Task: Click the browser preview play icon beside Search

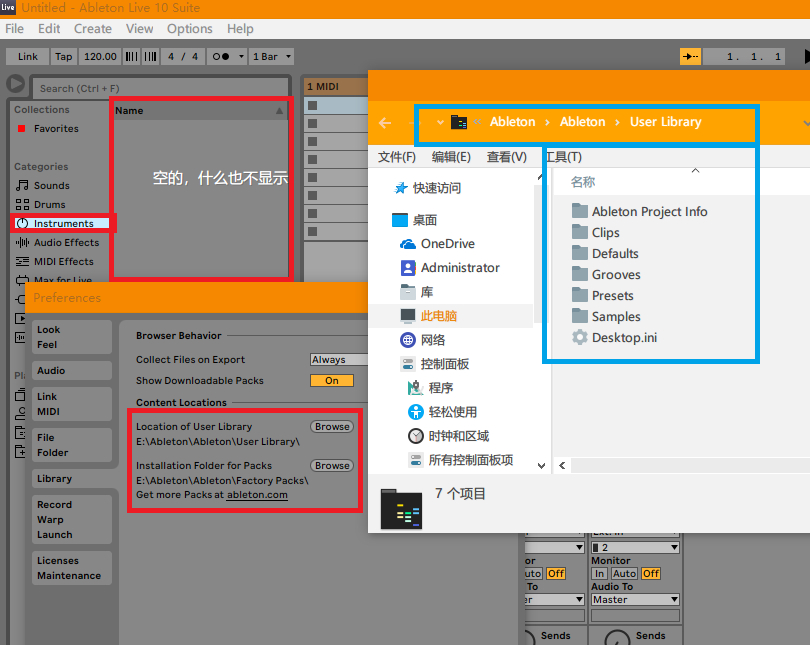Action: pos(15,84)
